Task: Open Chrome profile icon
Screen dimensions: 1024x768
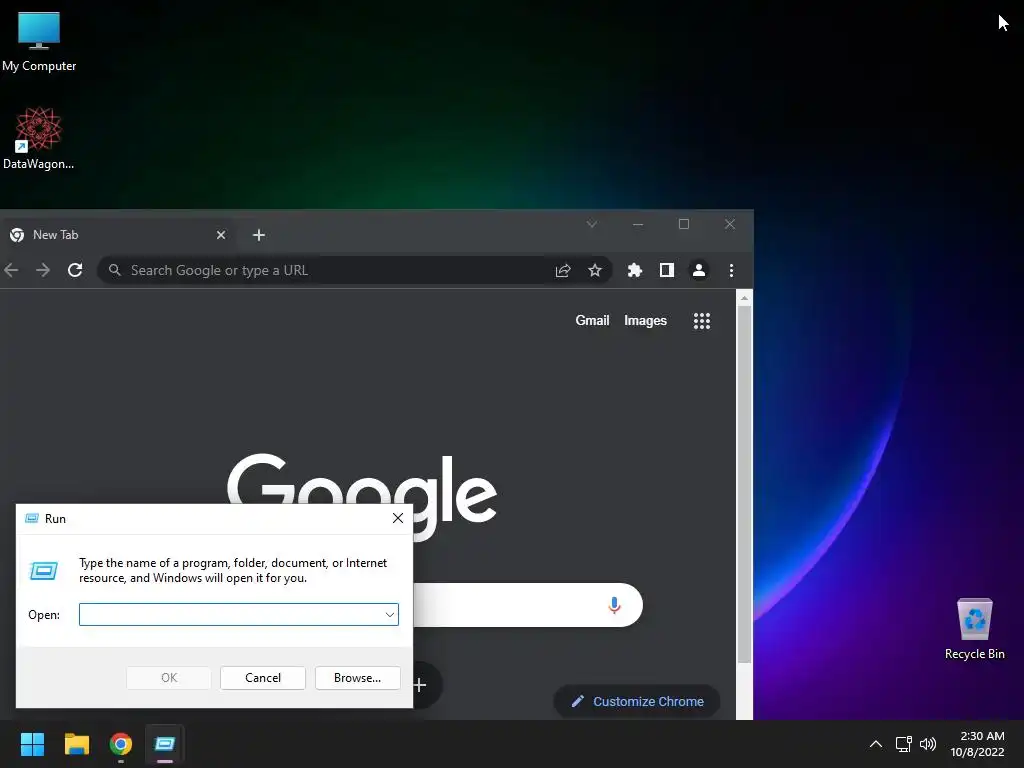Action: (699, 270)
